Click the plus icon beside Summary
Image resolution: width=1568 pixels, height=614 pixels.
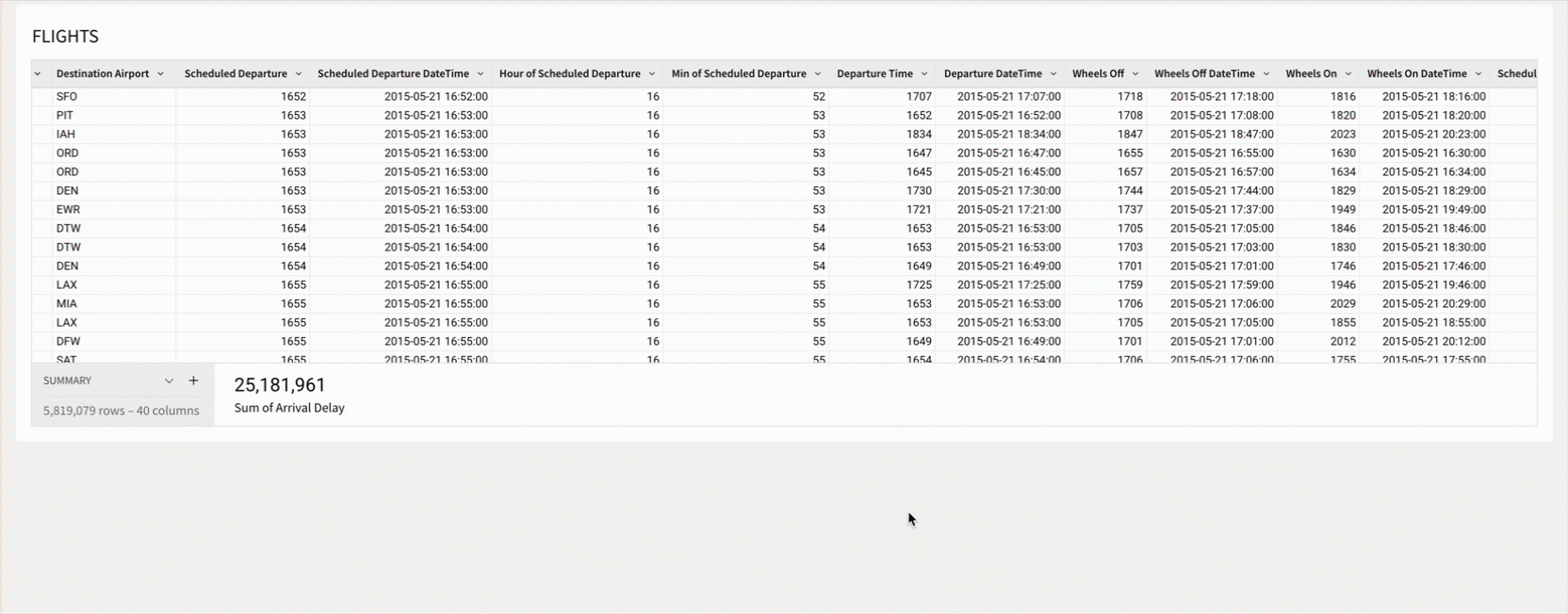tap(193, 380)
